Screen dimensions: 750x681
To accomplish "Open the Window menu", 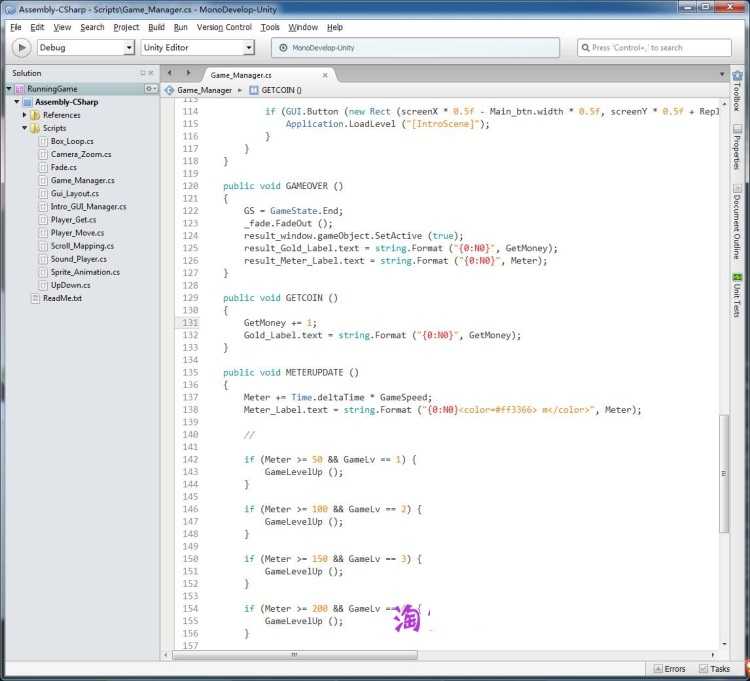I will [303, 27].
